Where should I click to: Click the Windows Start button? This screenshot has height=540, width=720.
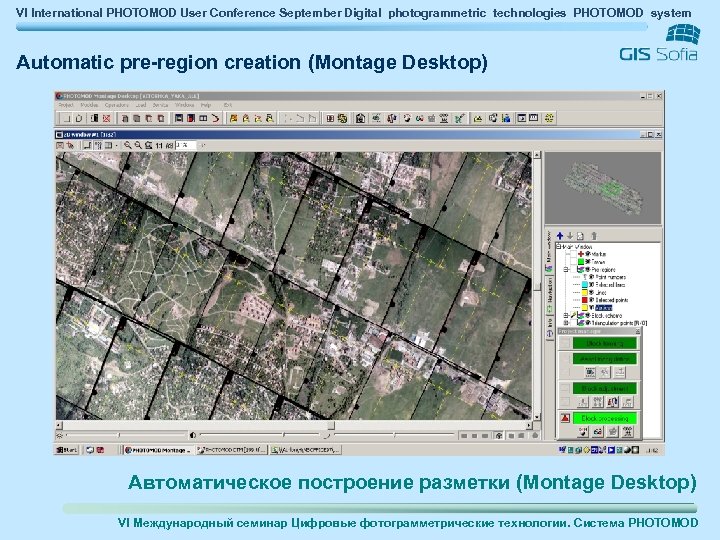[67, 450]
